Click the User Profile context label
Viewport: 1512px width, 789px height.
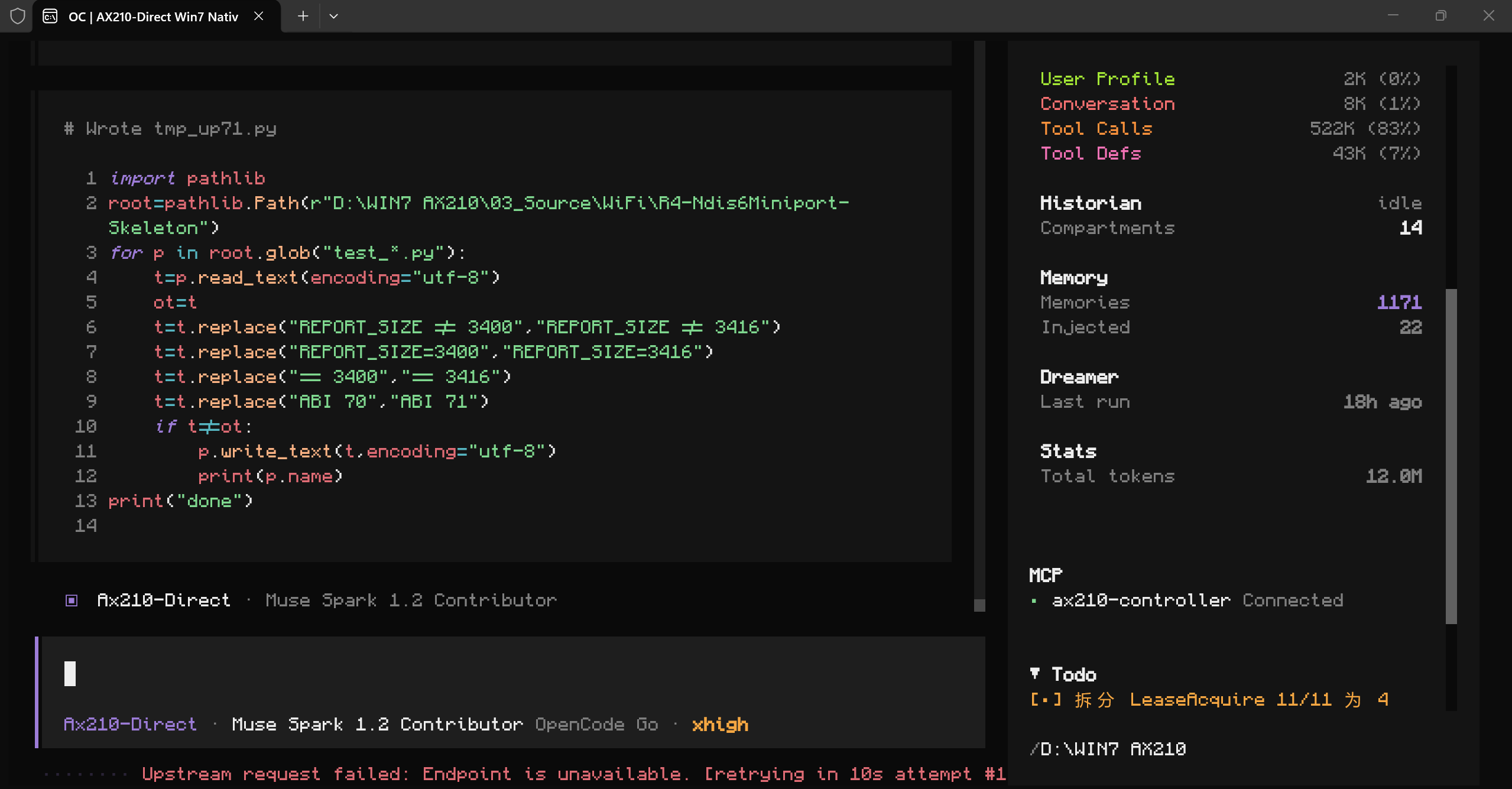pos(1108,79)
